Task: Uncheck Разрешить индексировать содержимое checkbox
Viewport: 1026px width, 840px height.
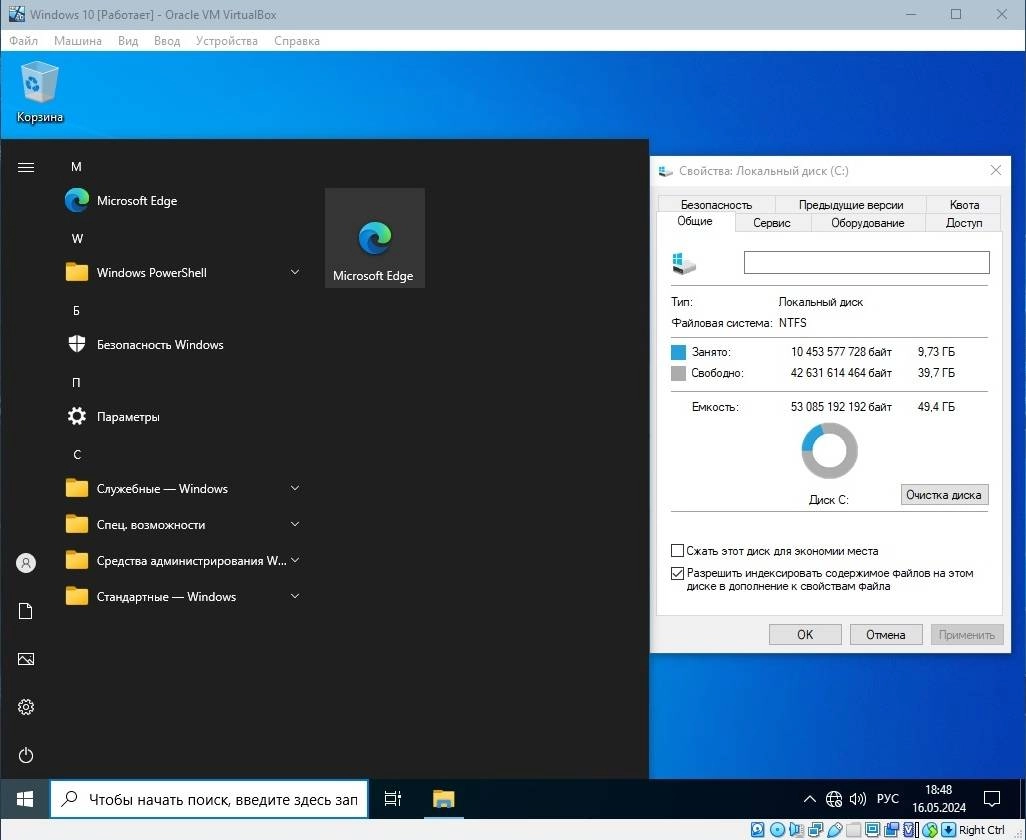Action: click(678, 574)
